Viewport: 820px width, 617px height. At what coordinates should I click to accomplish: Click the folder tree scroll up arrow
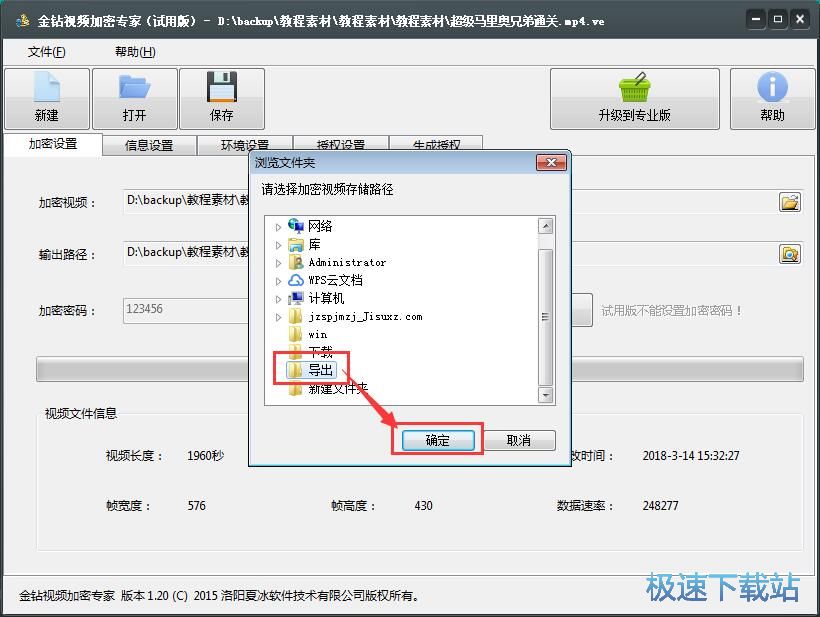pos(545,226)
